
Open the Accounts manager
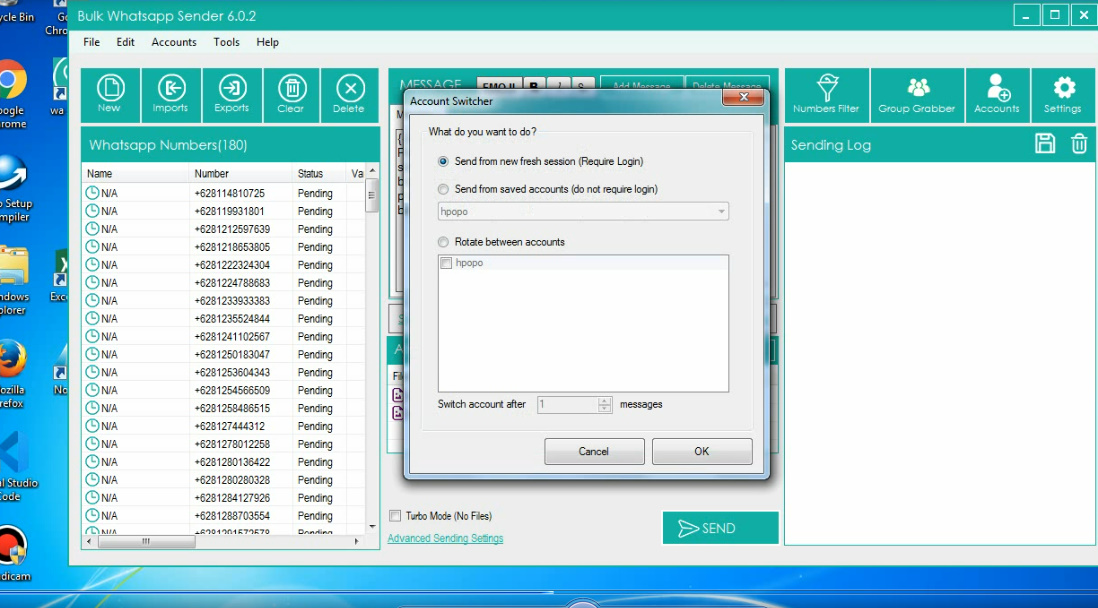(997, 95)
